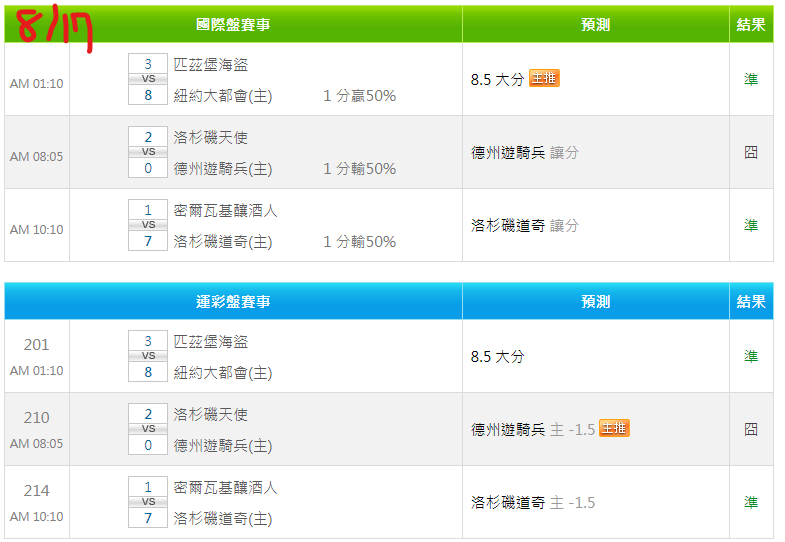Screen dimensions: 785x542
Task: Select 洛杉磯天使 in the international table
Action: [x=211, y=138]
